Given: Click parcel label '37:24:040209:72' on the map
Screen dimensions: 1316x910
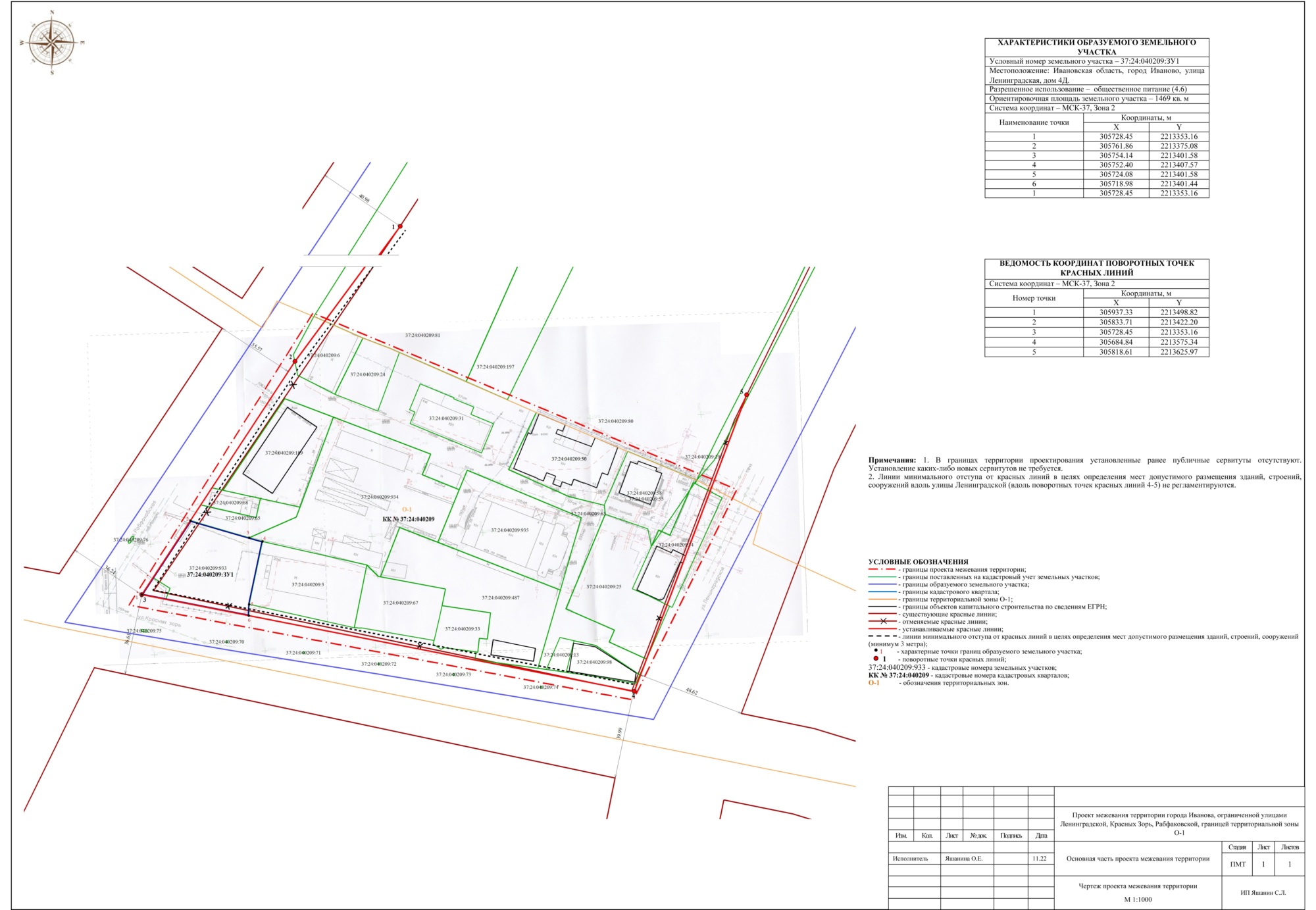Looking at the screenshot, I should tap(379, 665).
